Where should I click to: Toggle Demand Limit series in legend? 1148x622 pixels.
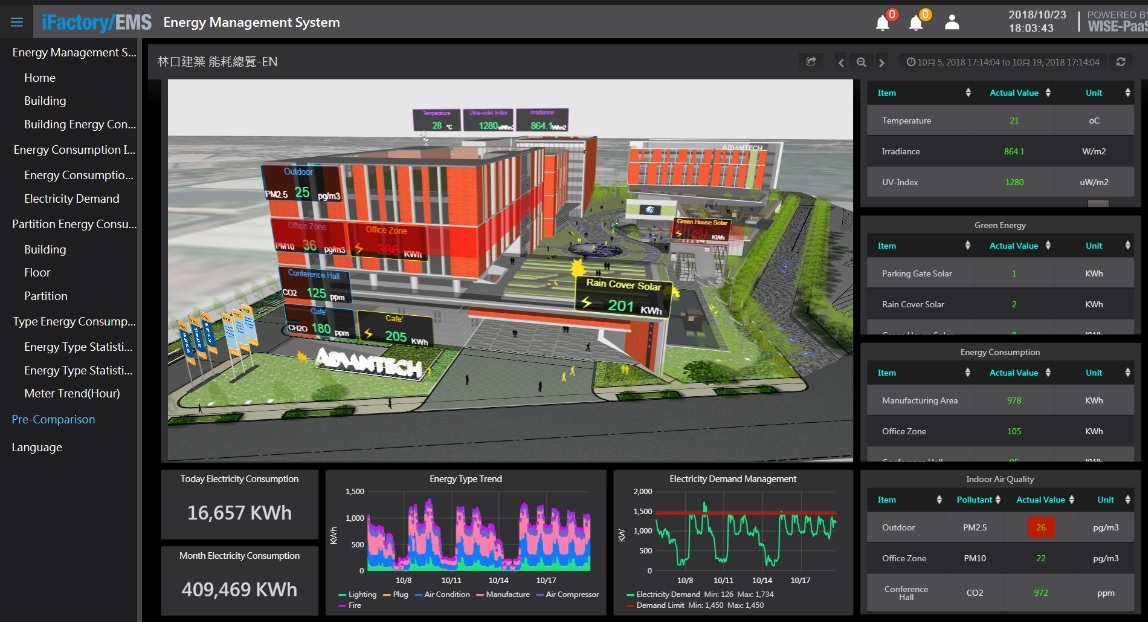pos(655,605)
